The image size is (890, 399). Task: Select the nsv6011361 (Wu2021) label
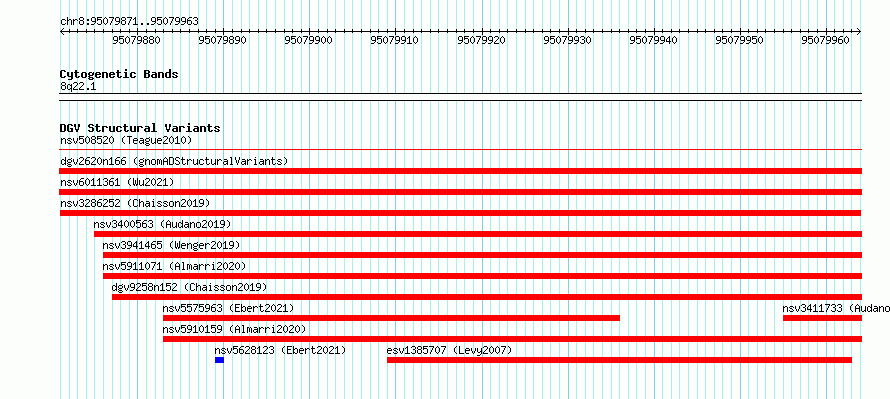point(117,182)
